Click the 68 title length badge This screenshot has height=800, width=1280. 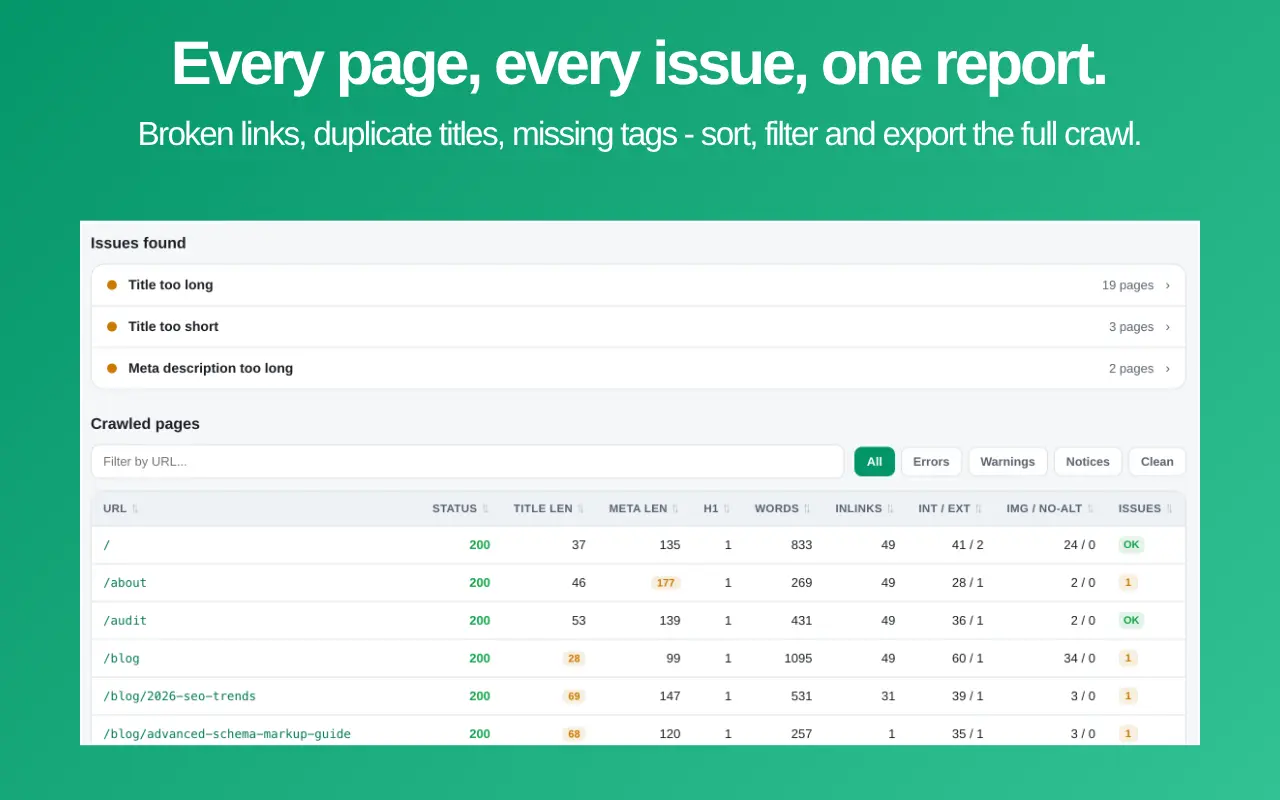pyautogui.click(x=574, y=735)
